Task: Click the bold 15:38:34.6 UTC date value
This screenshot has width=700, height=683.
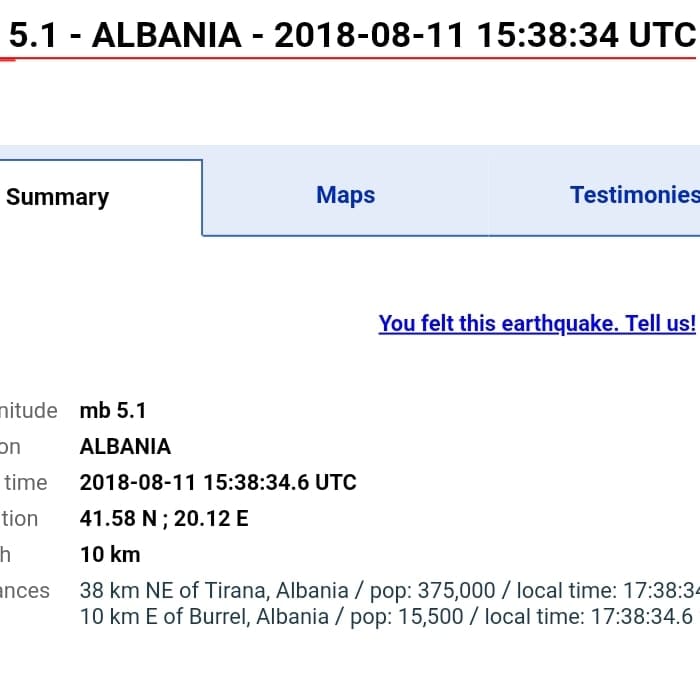Action: tap(218, 482)
